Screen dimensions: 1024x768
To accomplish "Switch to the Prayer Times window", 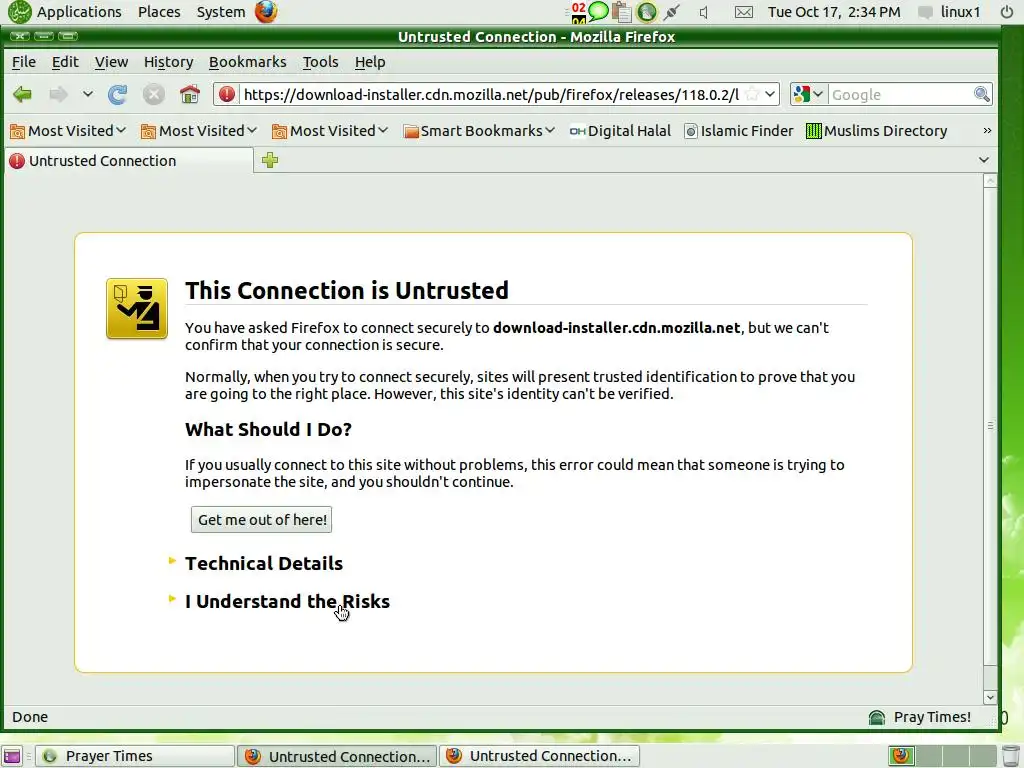I will point(135,756).
